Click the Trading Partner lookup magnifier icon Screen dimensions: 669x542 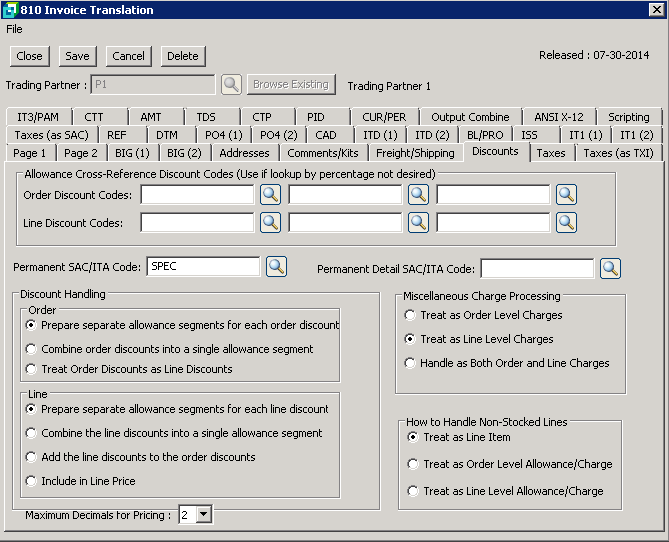pos(231,85)
